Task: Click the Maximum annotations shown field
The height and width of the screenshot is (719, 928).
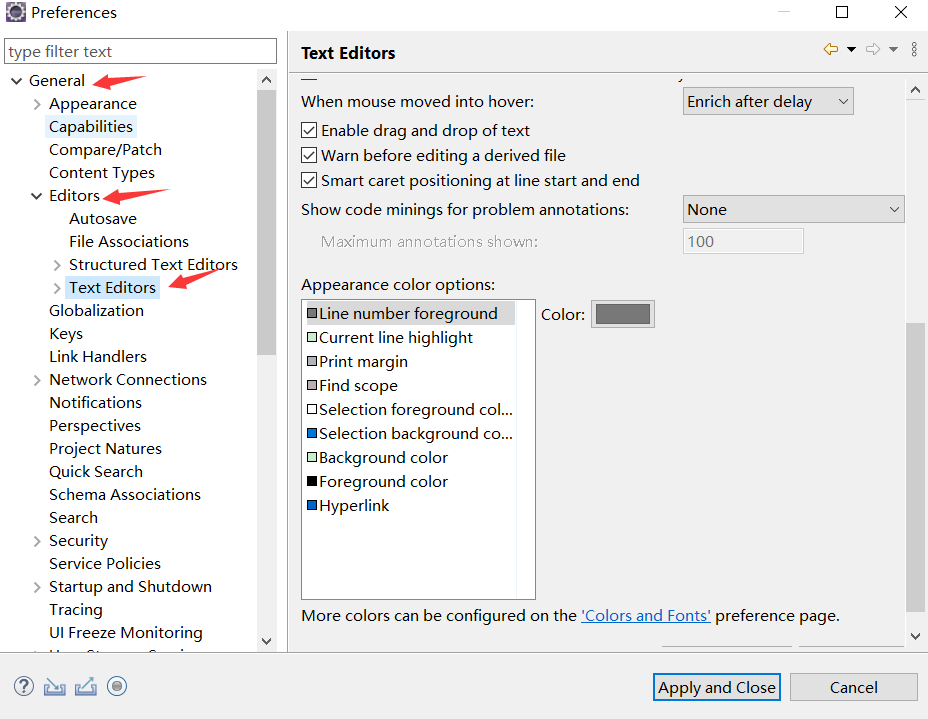Action: [743, 241]
